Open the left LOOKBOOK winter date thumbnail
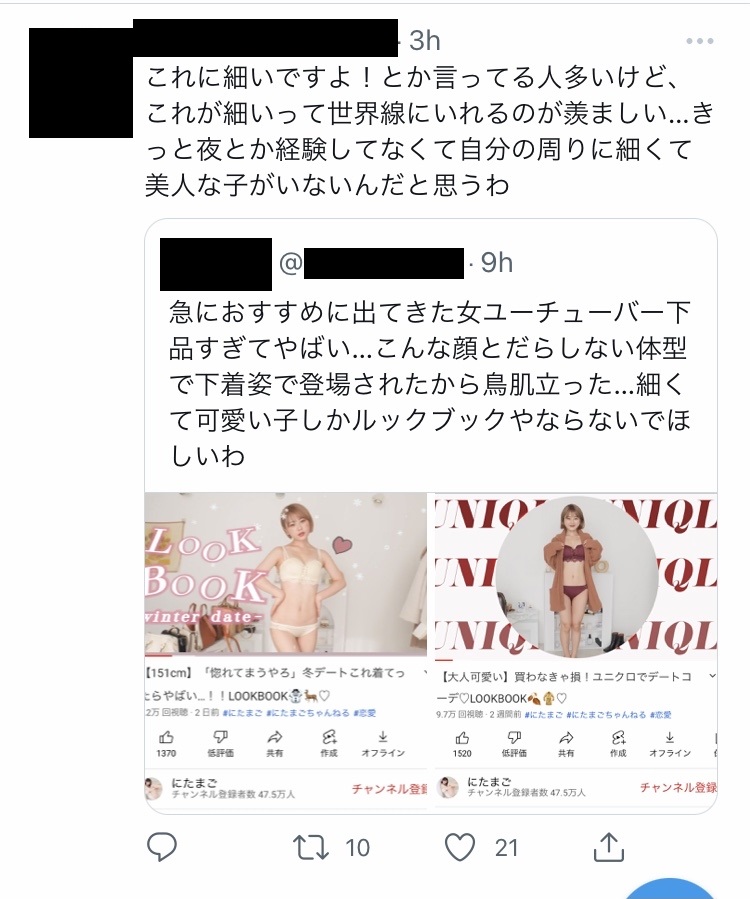Image resolution: width=750 pixels, height=899 pixels. click(286, 573)
